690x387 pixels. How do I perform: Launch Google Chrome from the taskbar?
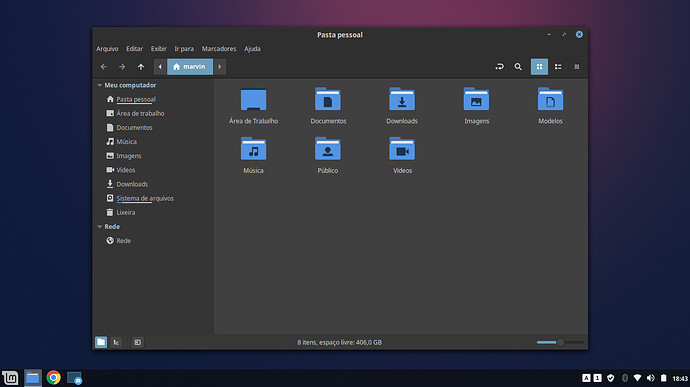point(53,378)
